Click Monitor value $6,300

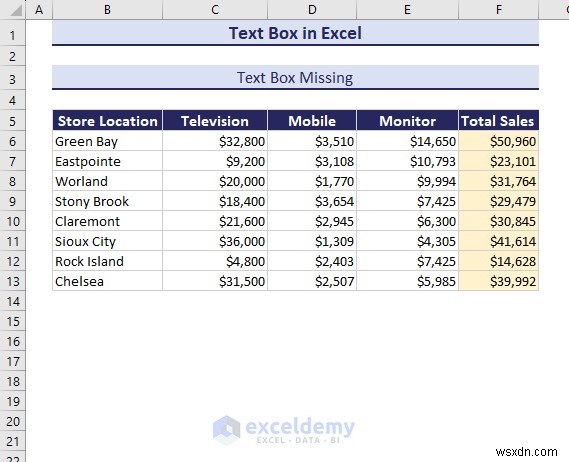point(408,221)
